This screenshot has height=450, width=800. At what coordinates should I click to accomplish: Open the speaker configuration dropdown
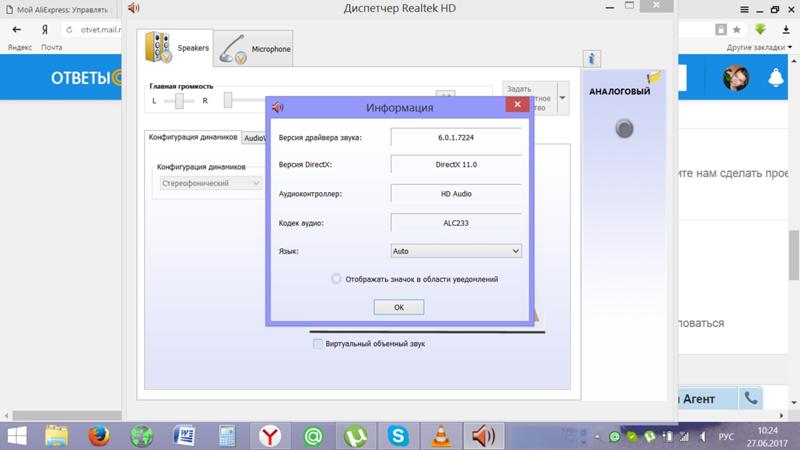[x=211, y=184]
